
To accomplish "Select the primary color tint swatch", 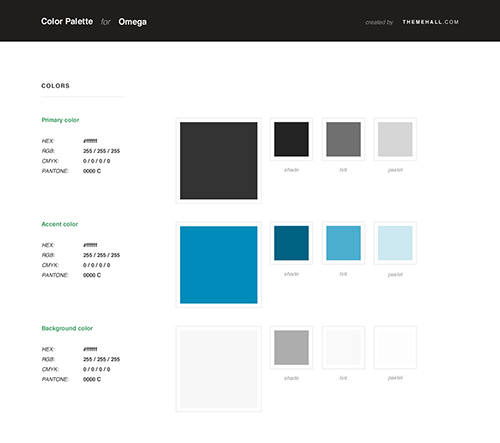I will click(343, 139).
